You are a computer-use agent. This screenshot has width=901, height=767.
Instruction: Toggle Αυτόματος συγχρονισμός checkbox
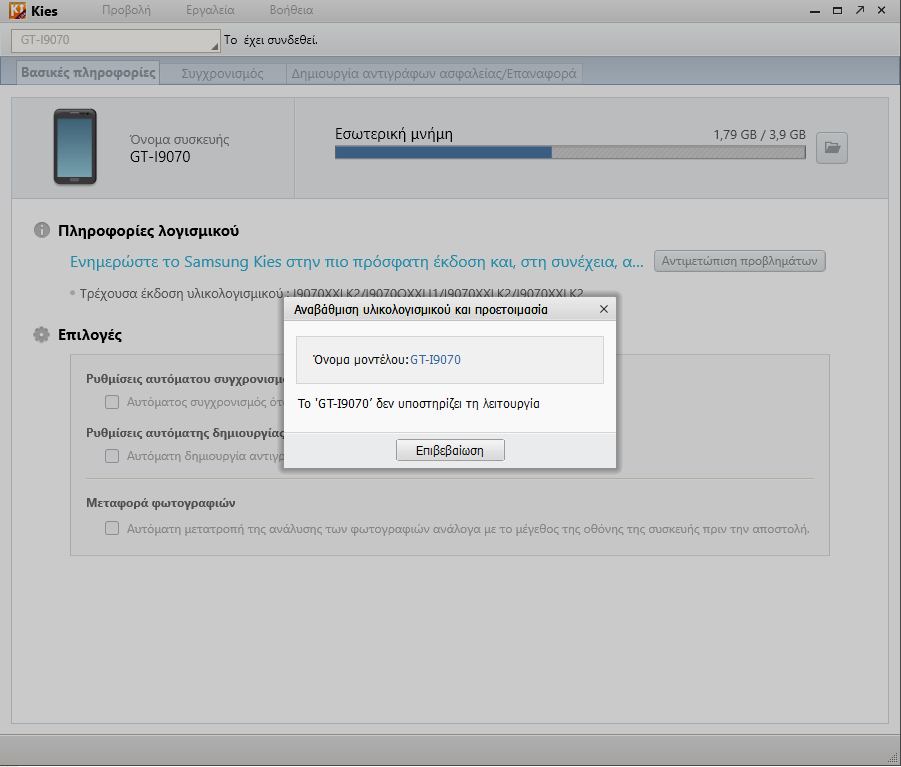[x=112, y=402]
